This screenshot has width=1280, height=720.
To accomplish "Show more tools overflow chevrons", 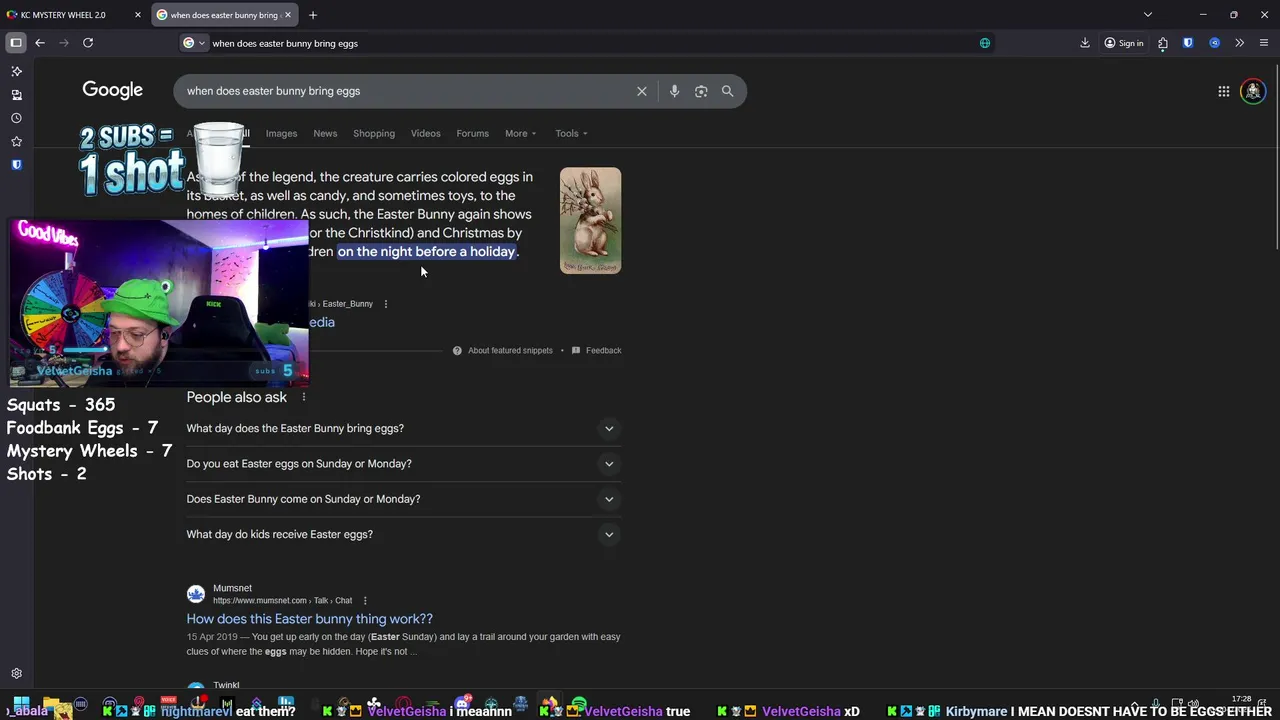I will pyautogui.click(x=1239, y=43).
